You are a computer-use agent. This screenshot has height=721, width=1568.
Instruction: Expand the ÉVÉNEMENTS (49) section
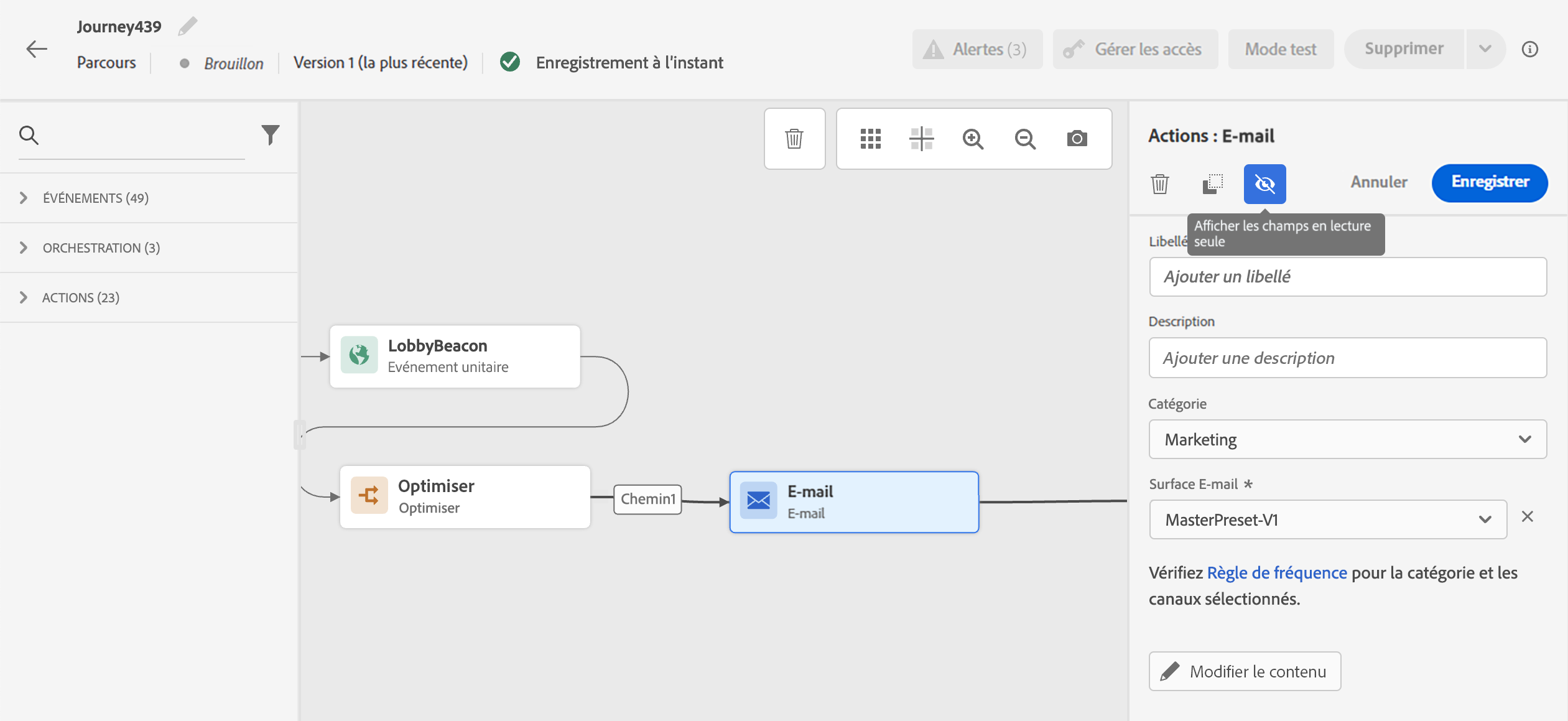coord(95,198)
